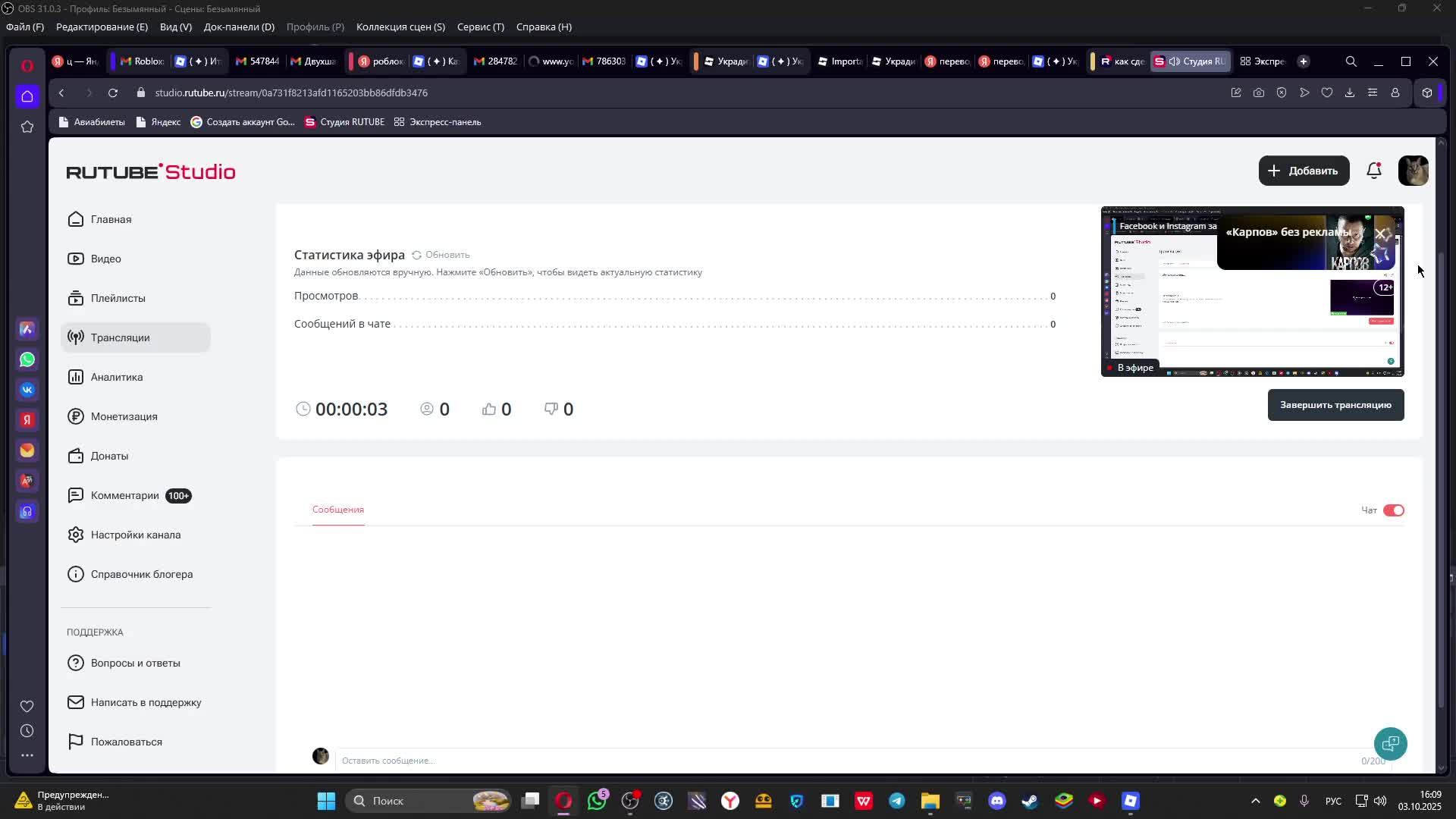The height and width of the screenshot is (819, 1456).
Task: Open the Добавить button menu
Action: tap(1304, 171)
